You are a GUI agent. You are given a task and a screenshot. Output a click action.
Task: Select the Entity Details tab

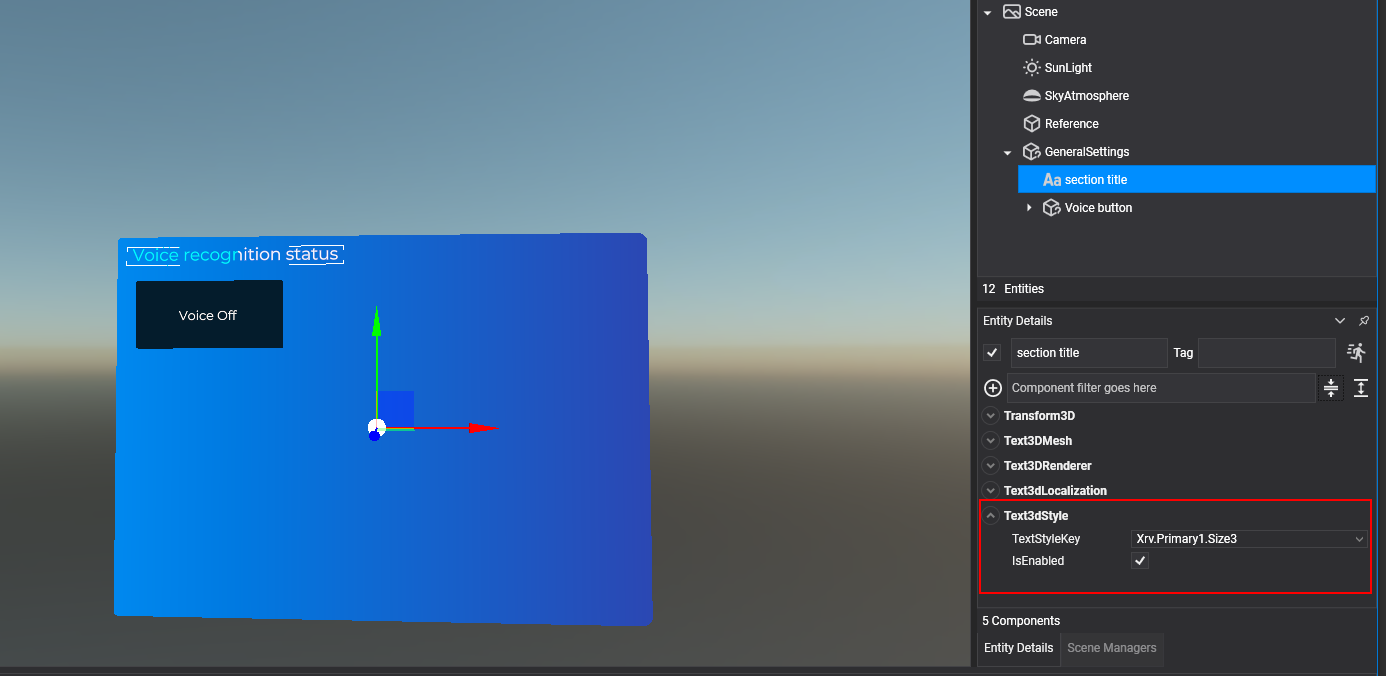pos(1018,648)
